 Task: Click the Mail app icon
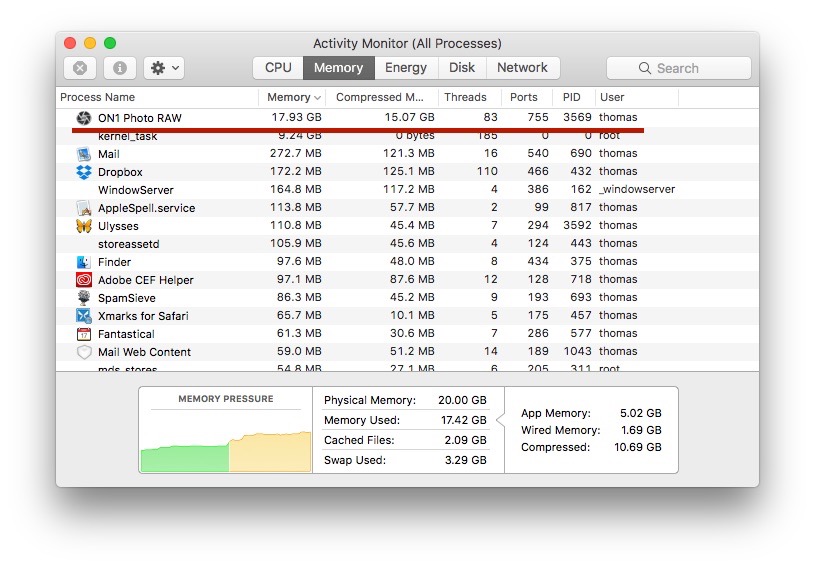(84, 154)
